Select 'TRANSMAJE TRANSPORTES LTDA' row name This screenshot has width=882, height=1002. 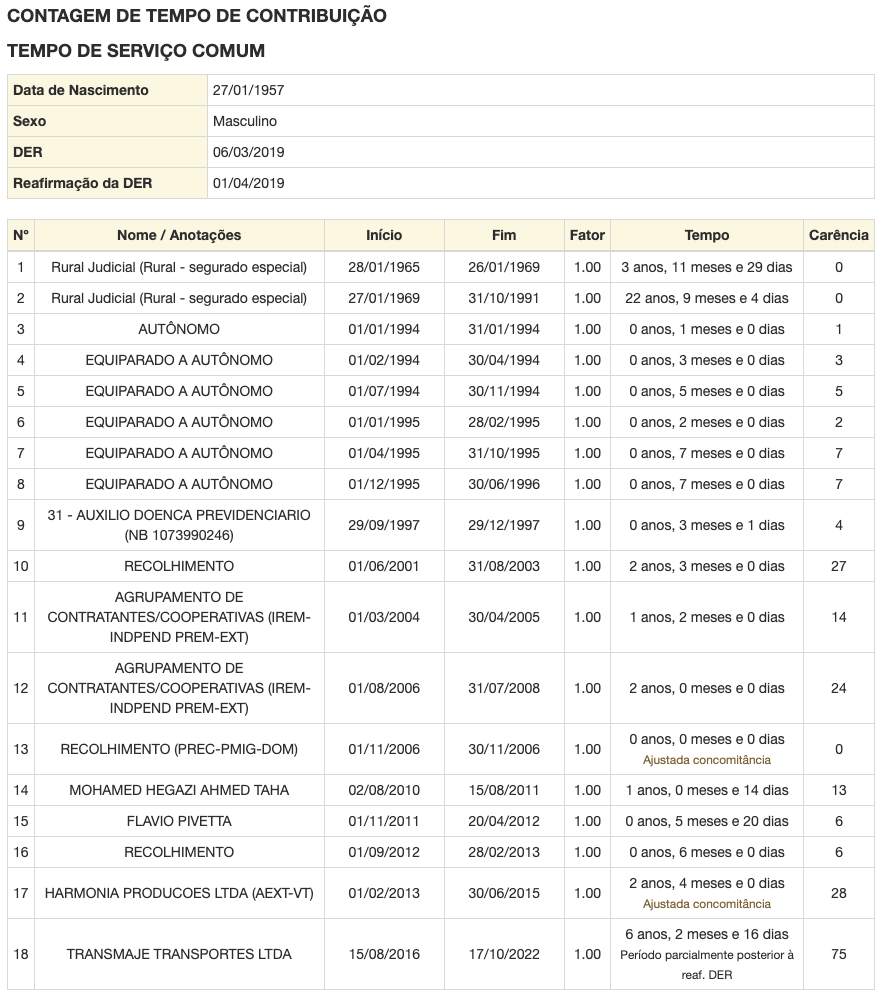179,954
